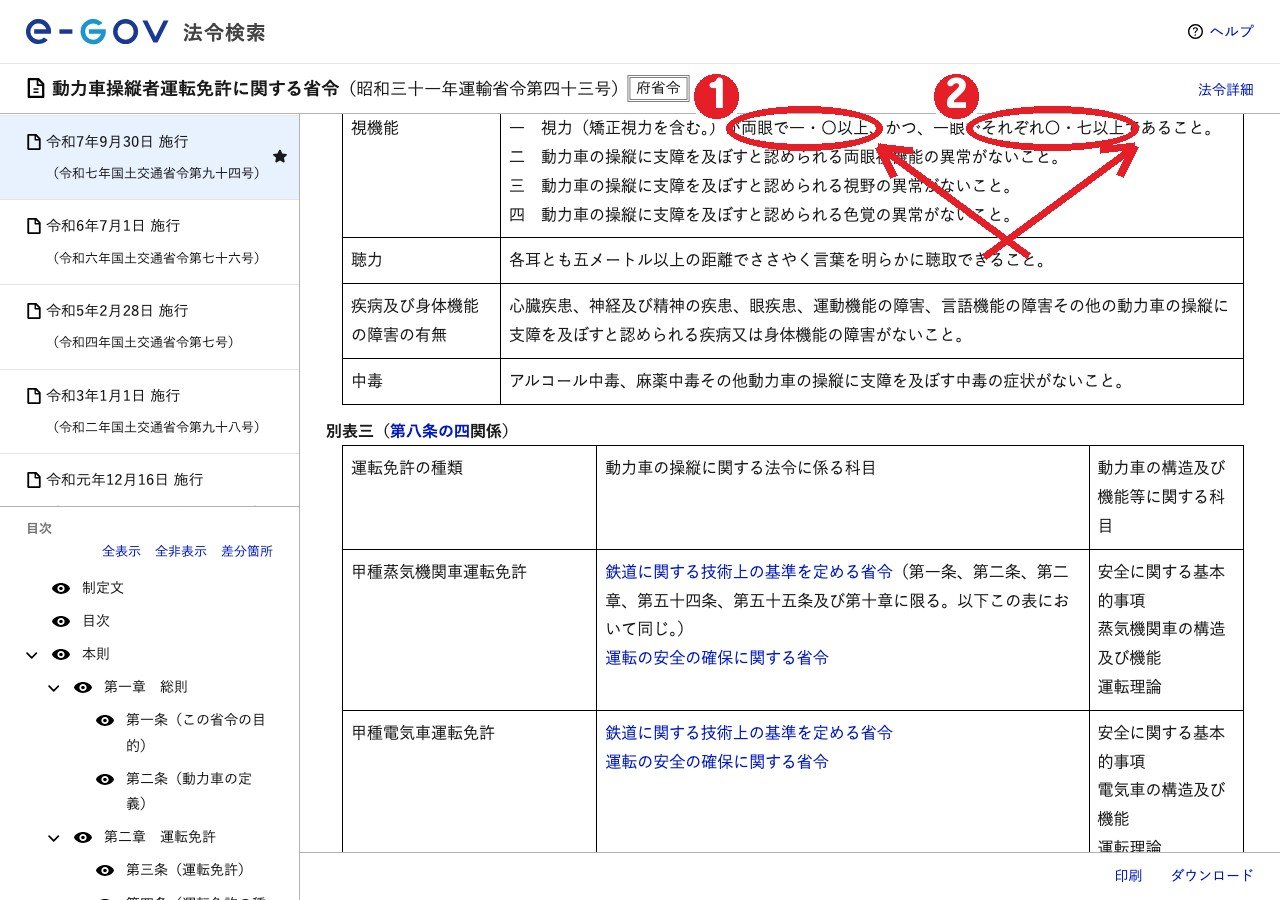Toggle visibility of 第一章 総則

click(83, 687)
